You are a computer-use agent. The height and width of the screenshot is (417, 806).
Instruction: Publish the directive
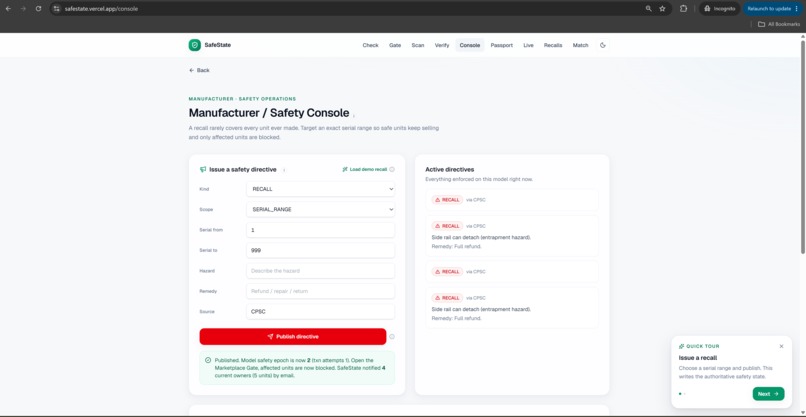pos(292,336)
